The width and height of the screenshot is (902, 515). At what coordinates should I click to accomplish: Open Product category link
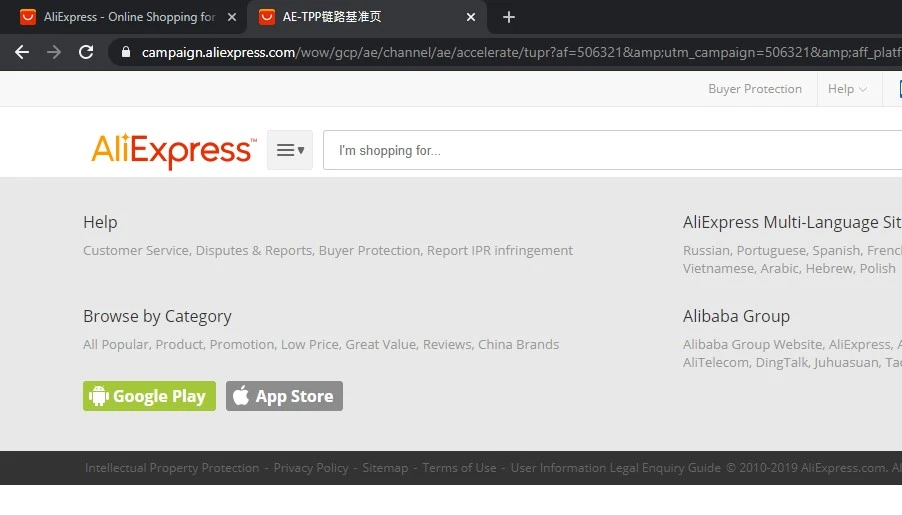(179, 344)
